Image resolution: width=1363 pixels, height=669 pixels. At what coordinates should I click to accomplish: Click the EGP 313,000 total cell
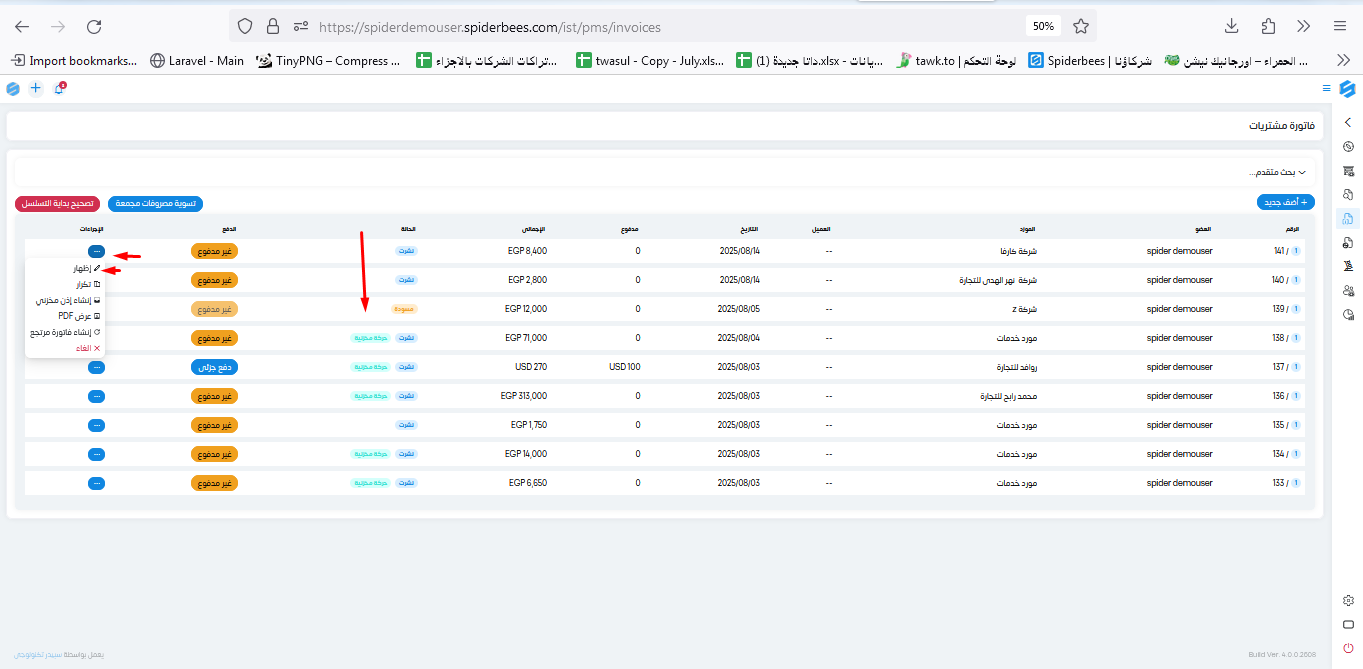tap(524, 396)
